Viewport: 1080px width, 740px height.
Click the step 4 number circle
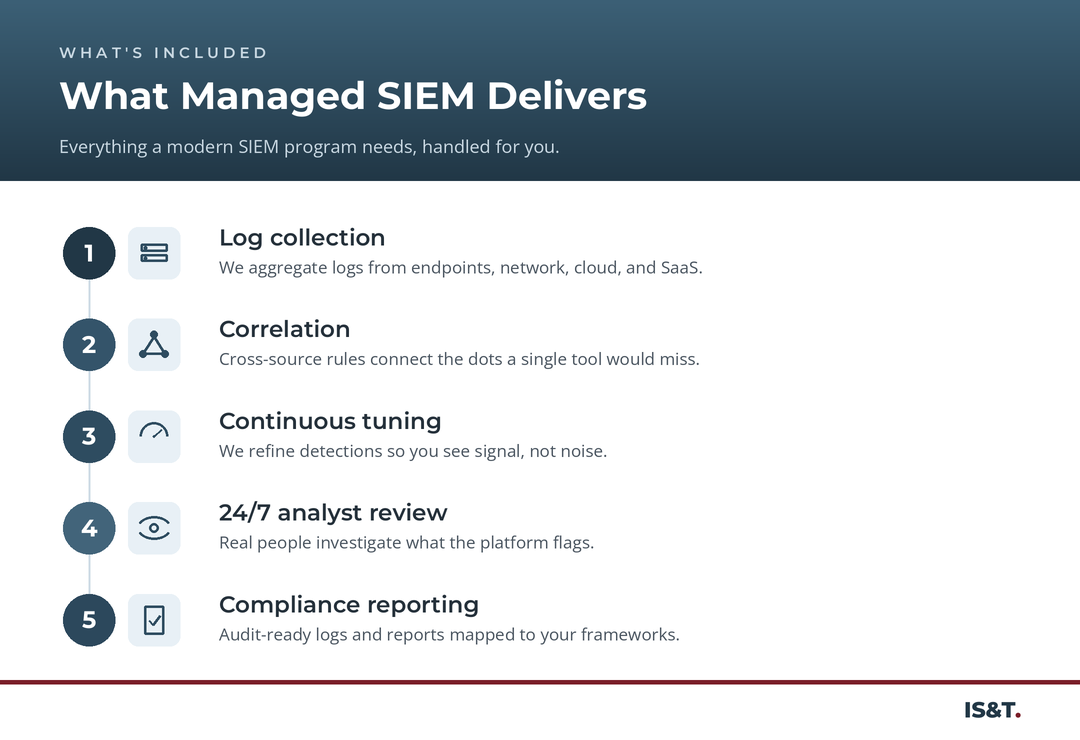tap(89, 528)
